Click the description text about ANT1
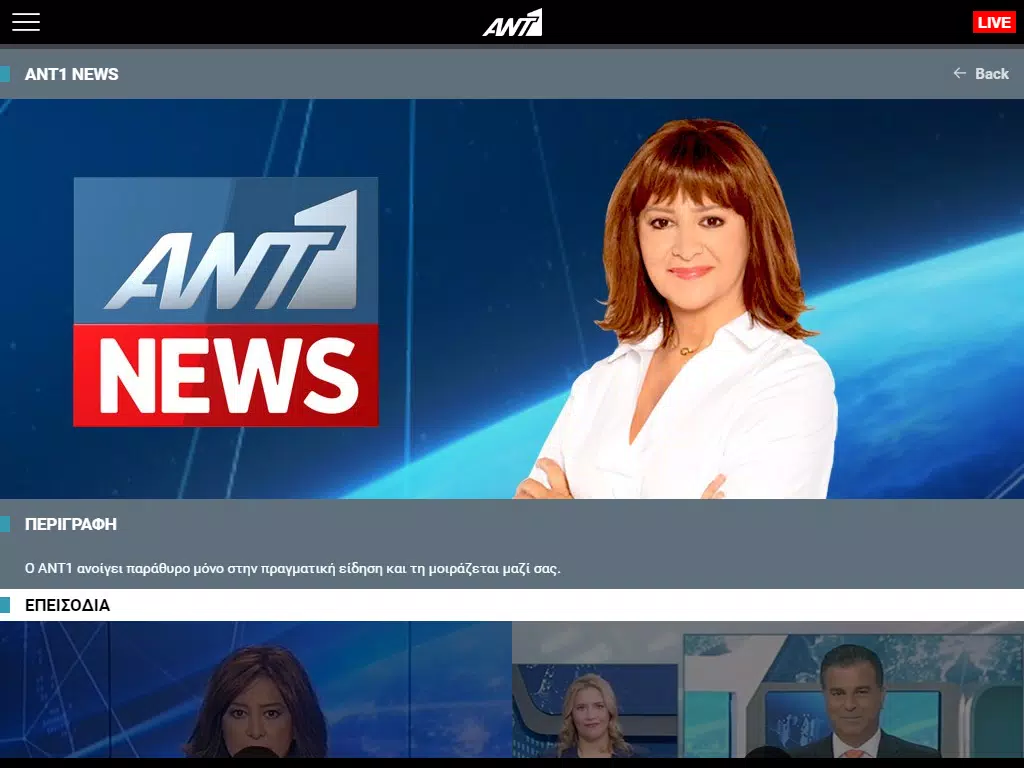Screen dimensions: 1024x768 293,568
